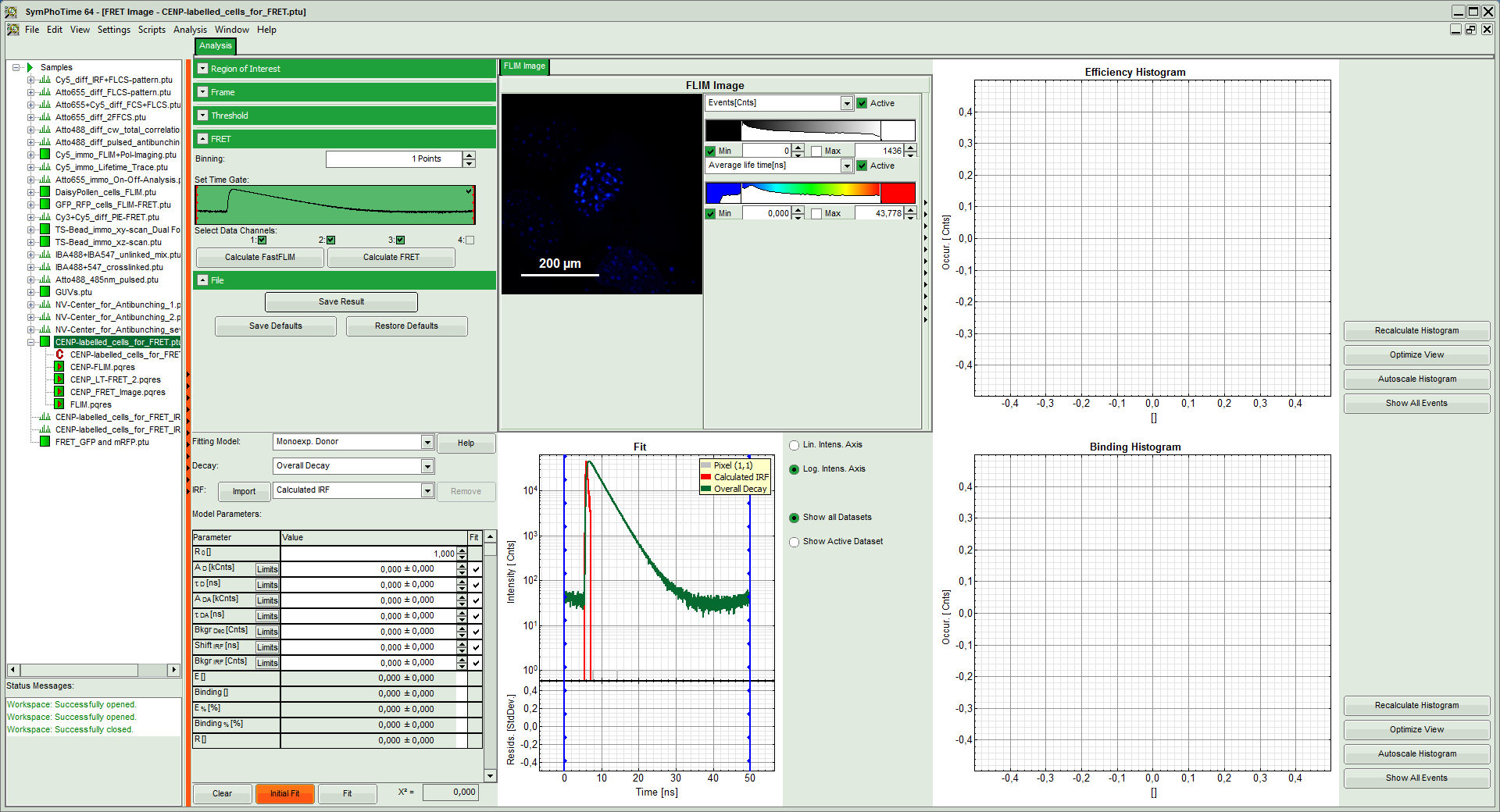This screenshot has height=812, width=1500.
Task: Click the green image icon of FRET_GFP and mRFP.ptu
Action: [x=45, y=442]
